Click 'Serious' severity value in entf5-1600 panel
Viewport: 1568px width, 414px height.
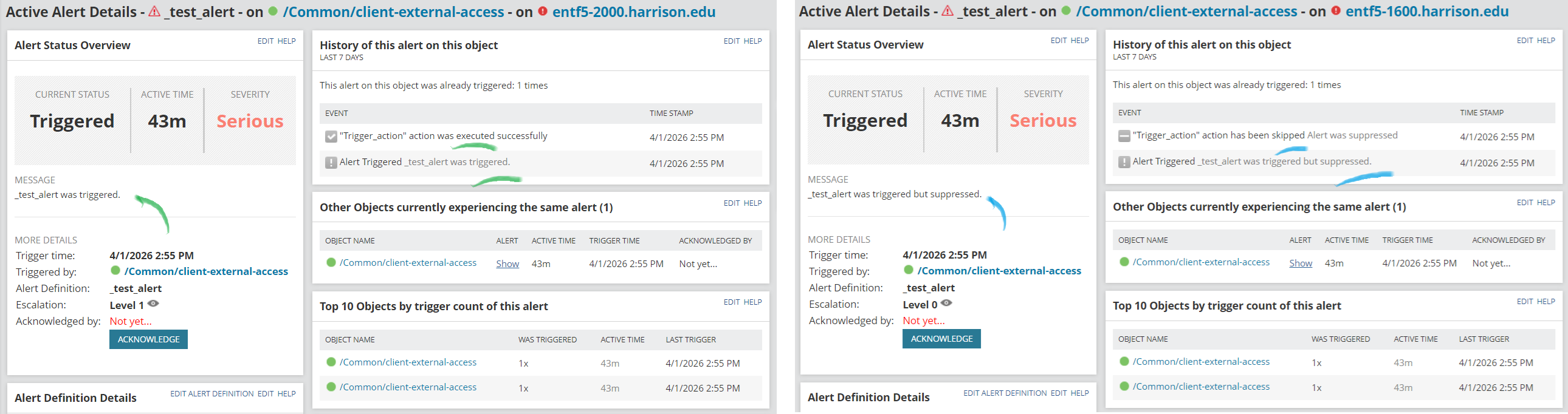coord(1044,120)
